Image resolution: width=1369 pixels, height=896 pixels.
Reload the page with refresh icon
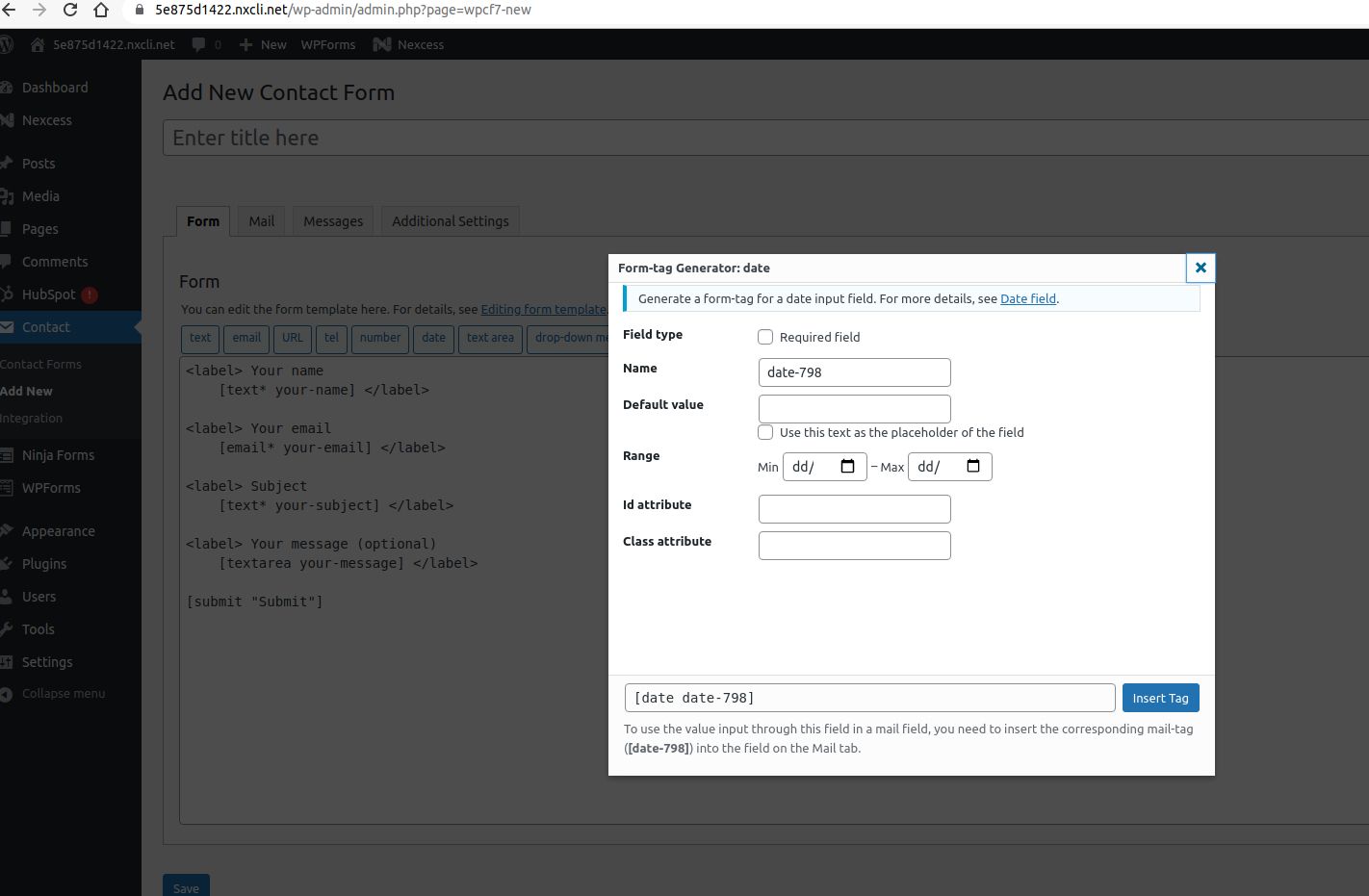pyautogui.click(x=70, y=10)
